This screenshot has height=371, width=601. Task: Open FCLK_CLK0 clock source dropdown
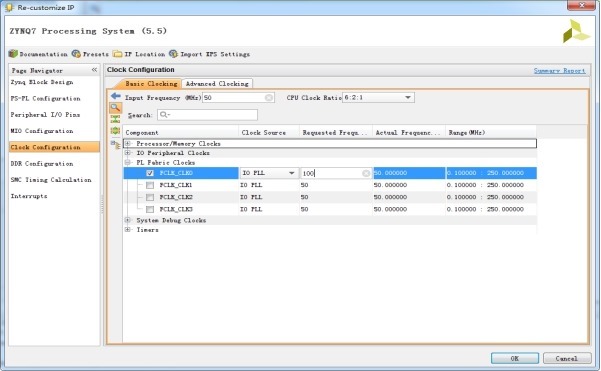coord(291,173)
